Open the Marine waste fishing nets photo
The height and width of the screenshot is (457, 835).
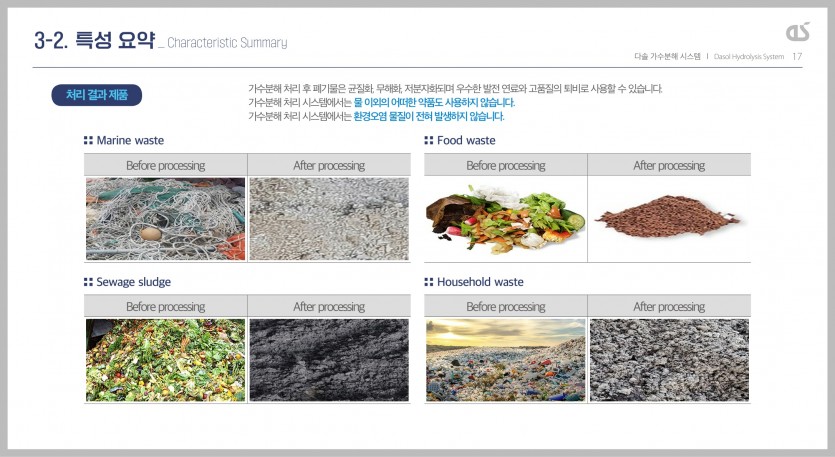click(165, 219)
